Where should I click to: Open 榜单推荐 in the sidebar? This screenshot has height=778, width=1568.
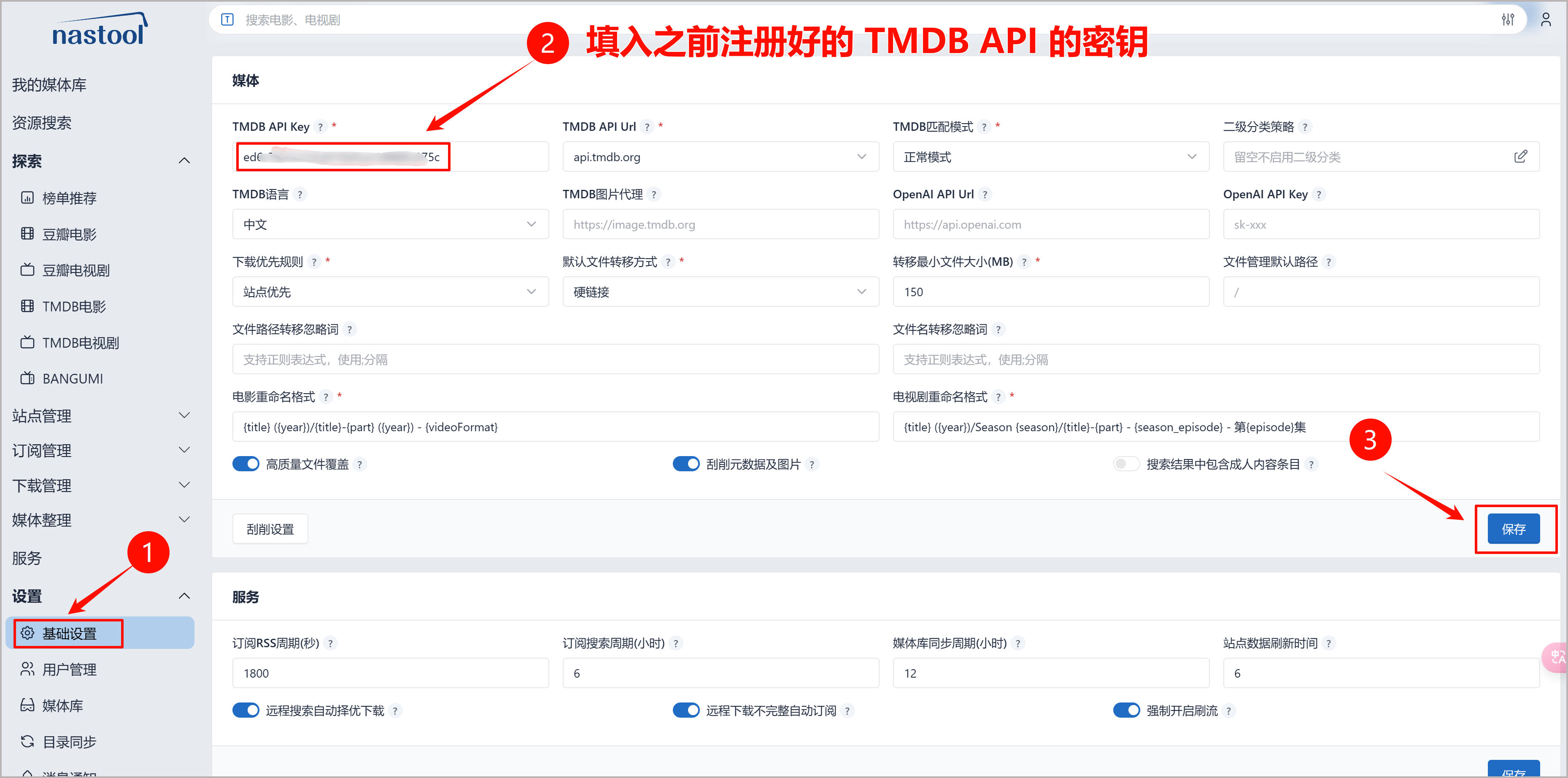click(69, 198)
